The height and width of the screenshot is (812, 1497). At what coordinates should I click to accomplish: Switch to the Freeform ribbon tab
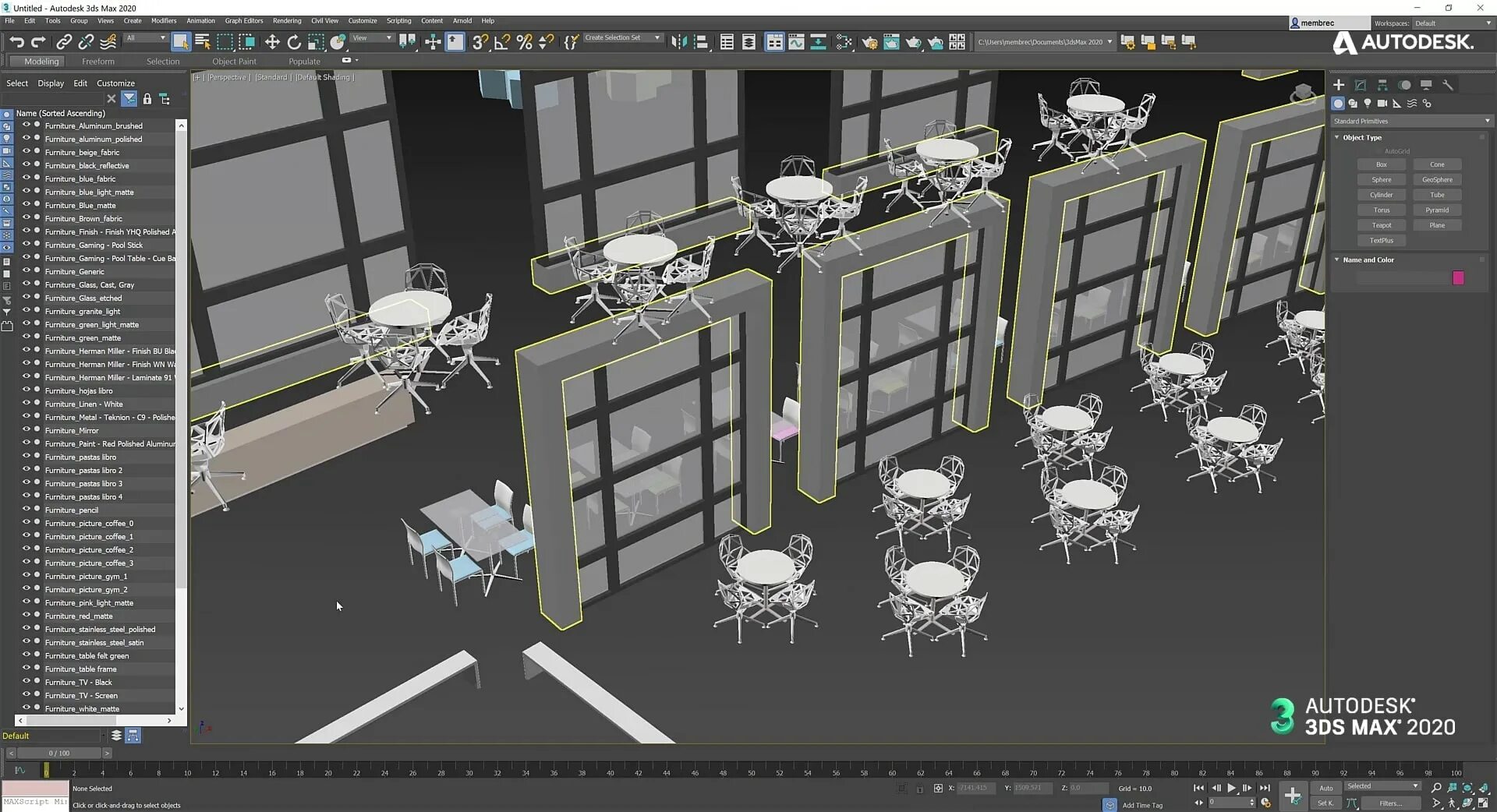point(98,62)
